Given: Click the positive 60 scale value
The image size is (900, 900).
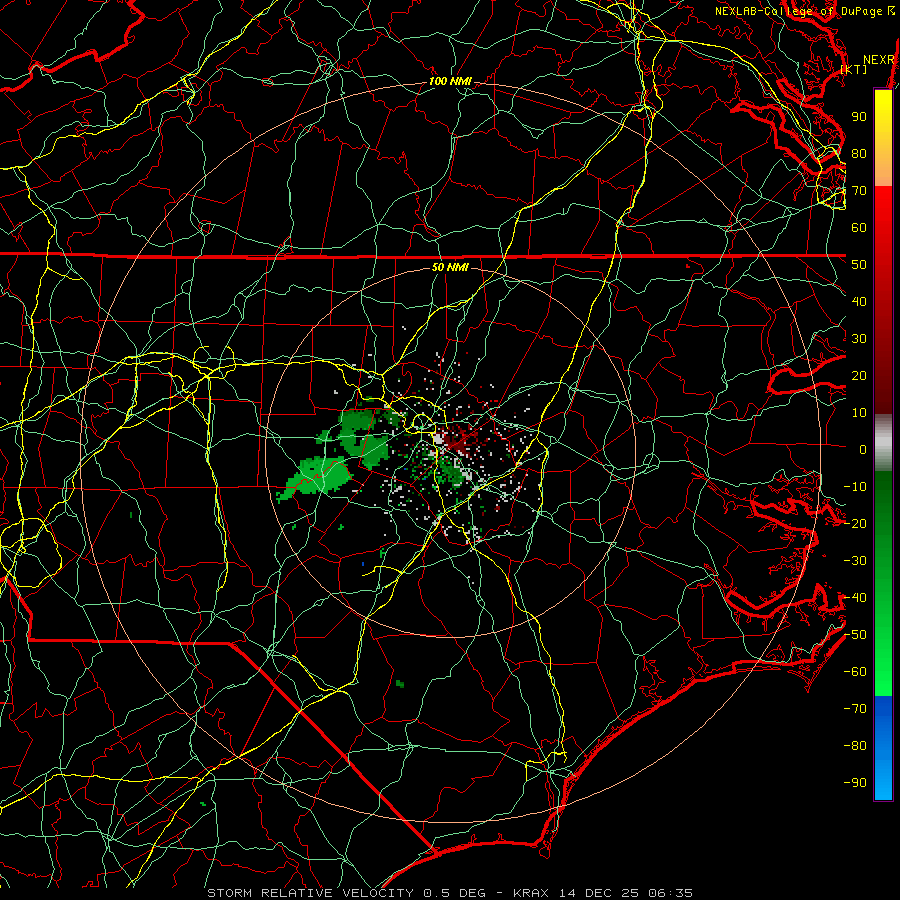Looking at the screenshot, I should pyautogui.click(x=859, y=227).
